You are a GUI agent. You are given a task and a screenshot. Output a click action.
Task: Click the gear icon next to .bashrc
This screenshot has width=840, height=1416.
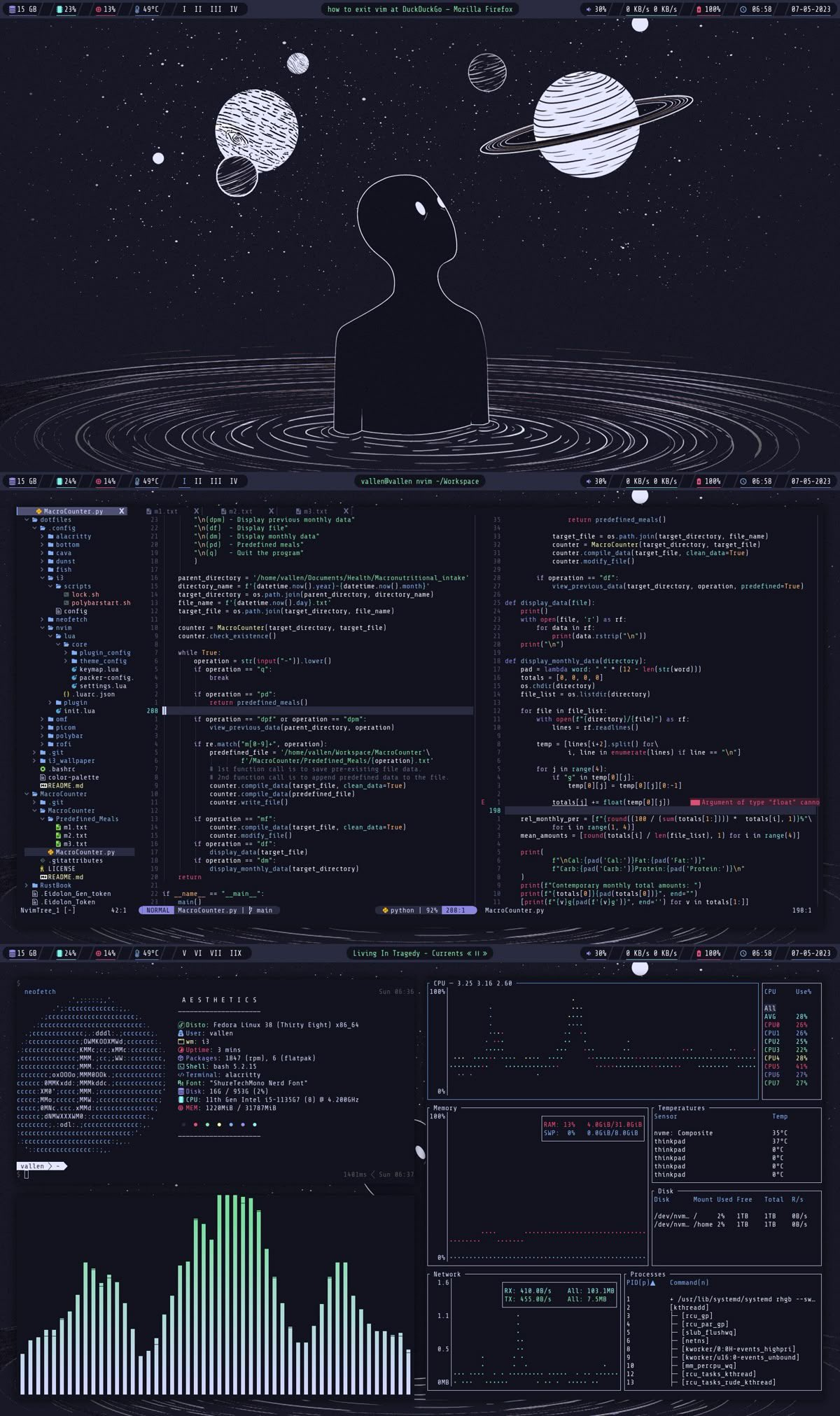point(43,769)
